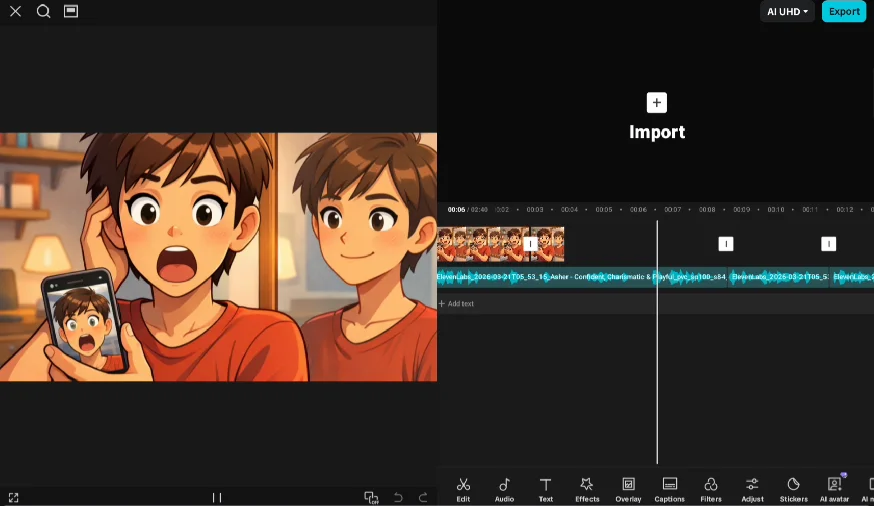Open the Filters tool
The height and width of the screenshot is (506, 874).
point(711,489)
